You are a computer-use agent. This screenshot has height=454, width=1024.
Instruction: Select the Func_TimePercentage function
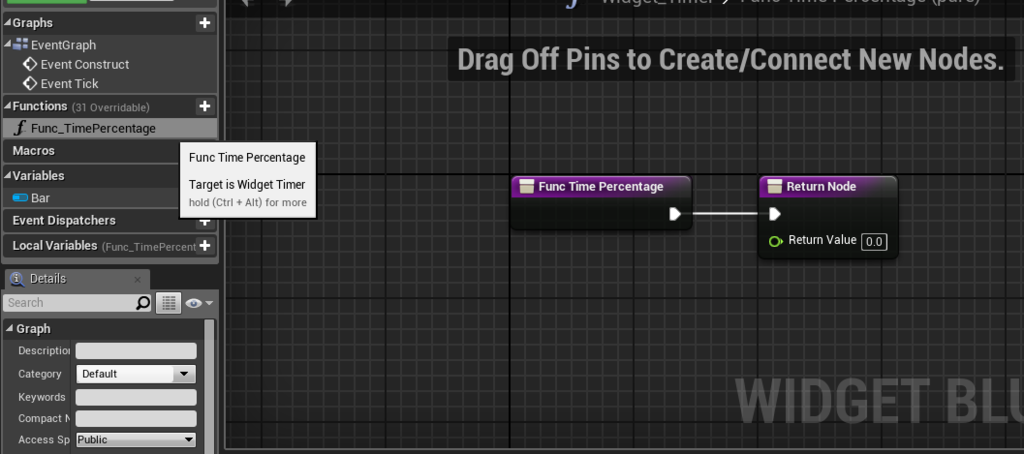pyautogui.click(x=110, y=128)
